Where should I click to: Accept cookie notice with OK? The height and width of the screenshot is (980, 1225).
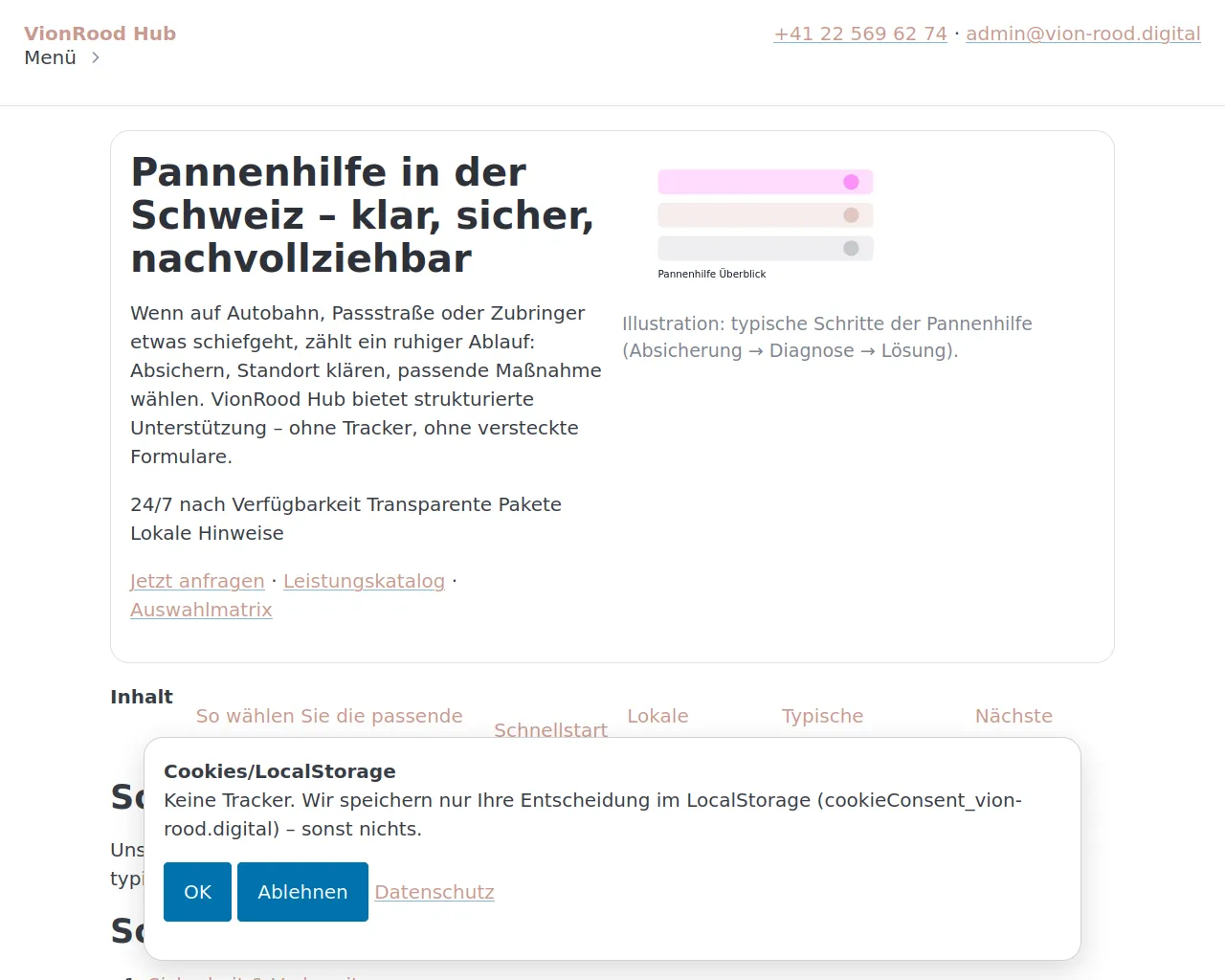(x=197, y=892)
